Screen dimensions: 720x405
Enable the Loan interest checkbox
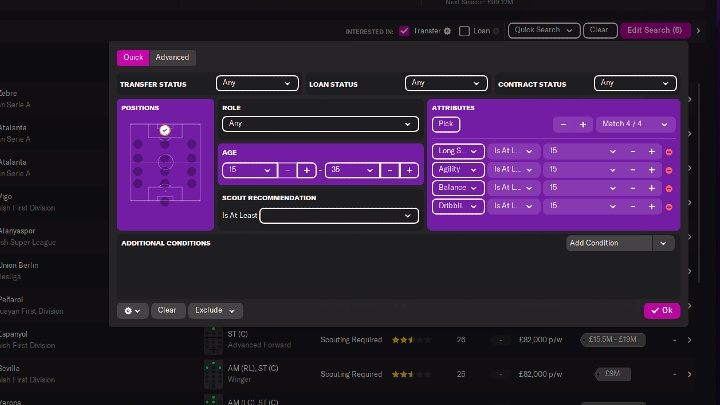point(464,31)
